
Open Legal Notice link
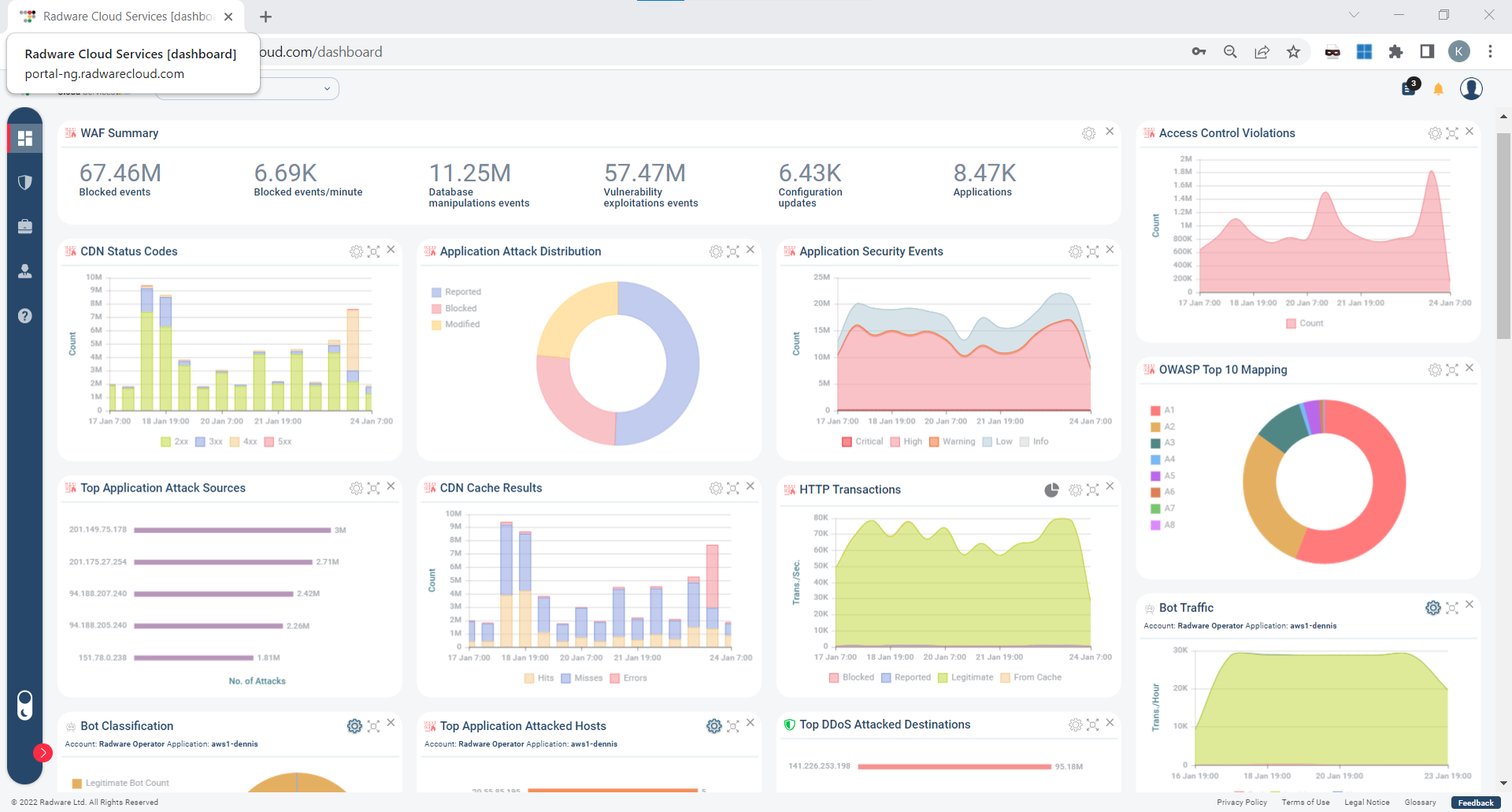1367,803
